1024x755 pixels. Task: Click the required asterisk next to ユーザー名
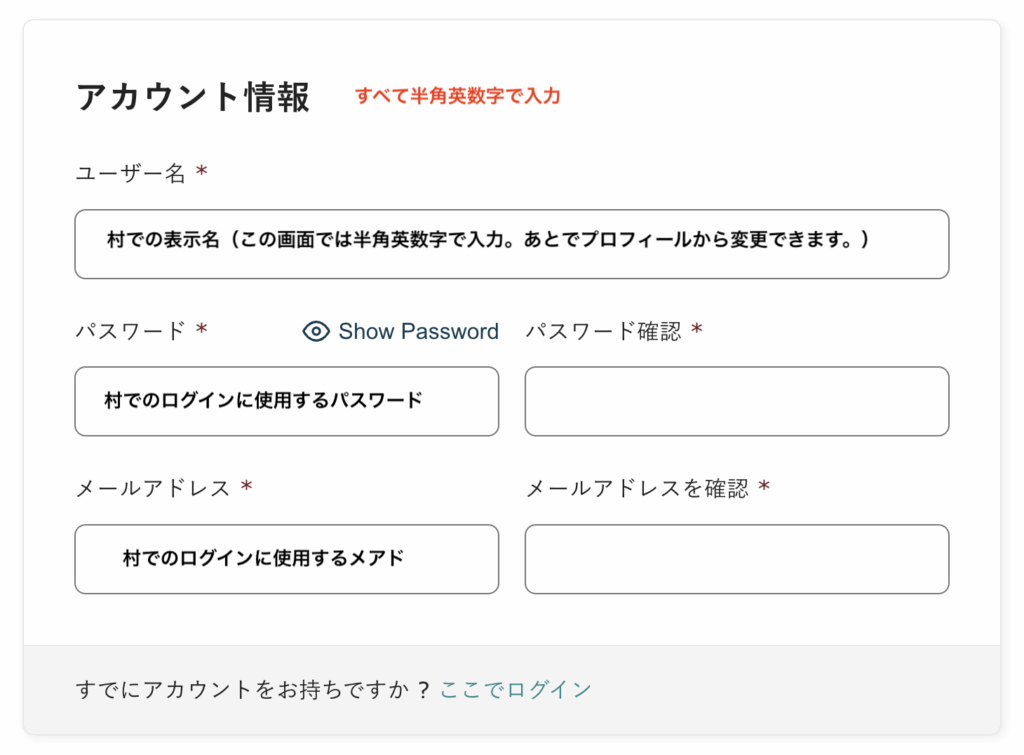pos(202,172)
